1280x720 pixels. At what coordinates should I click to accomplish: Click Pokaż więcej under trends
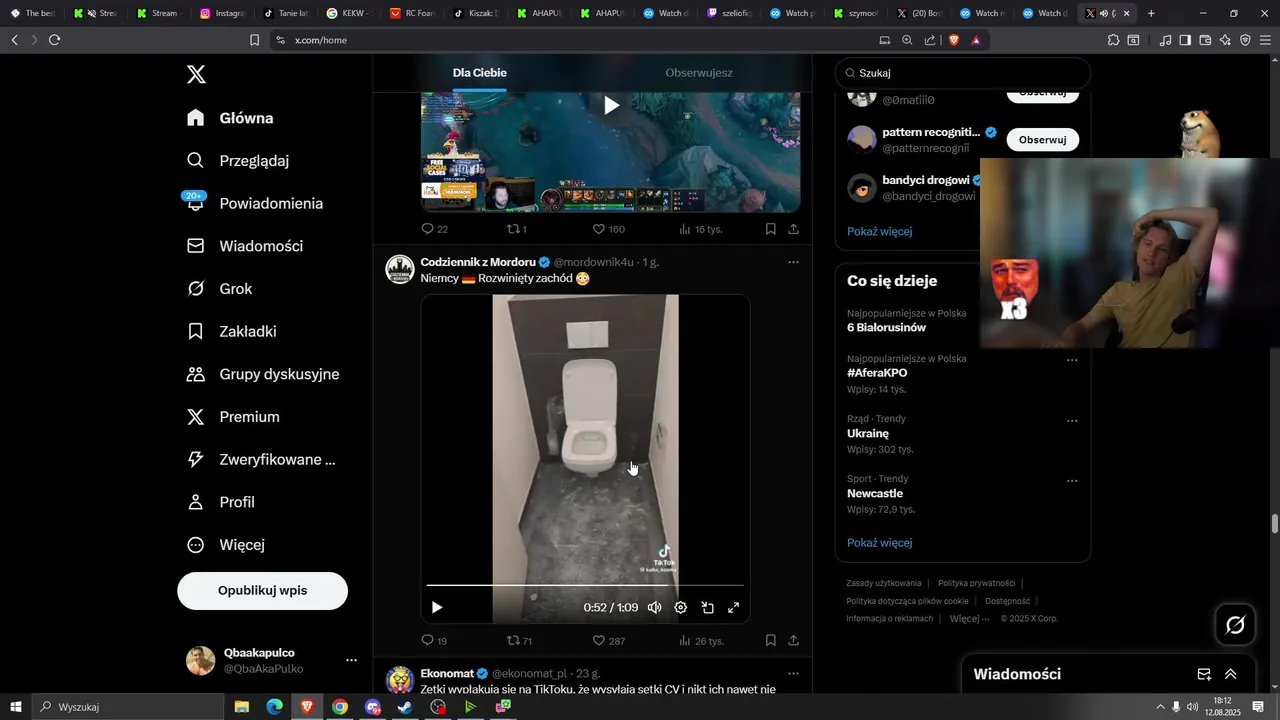879,543
